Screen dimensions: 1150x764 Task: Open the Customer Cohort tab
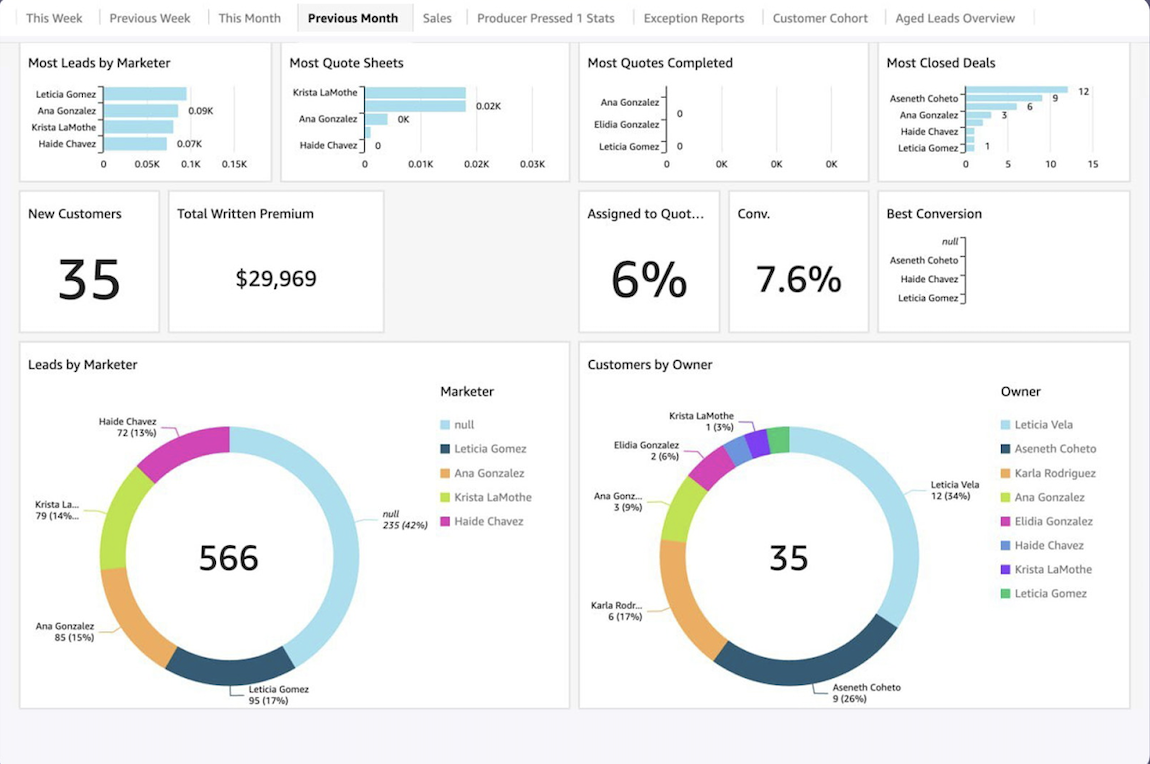(820, 18)
